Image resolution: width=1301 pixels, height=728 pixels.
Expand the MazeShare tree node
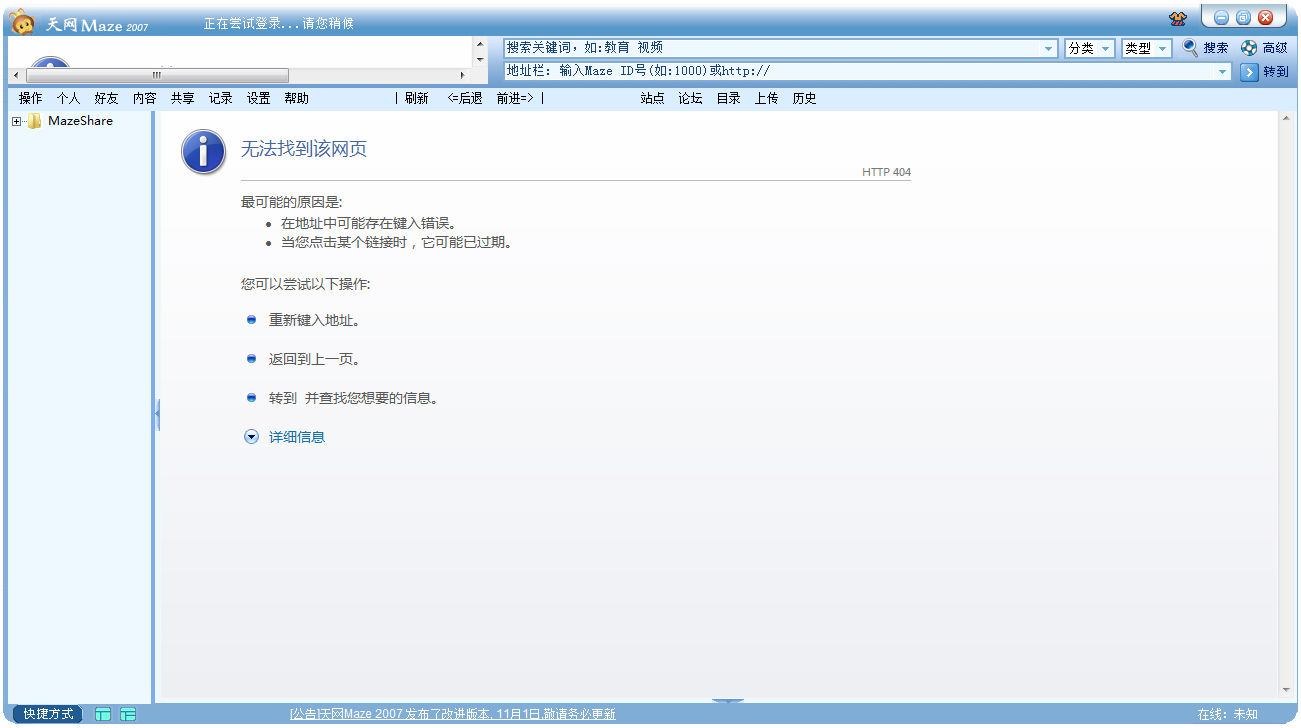pyautogui.click(x=16, y=122)
